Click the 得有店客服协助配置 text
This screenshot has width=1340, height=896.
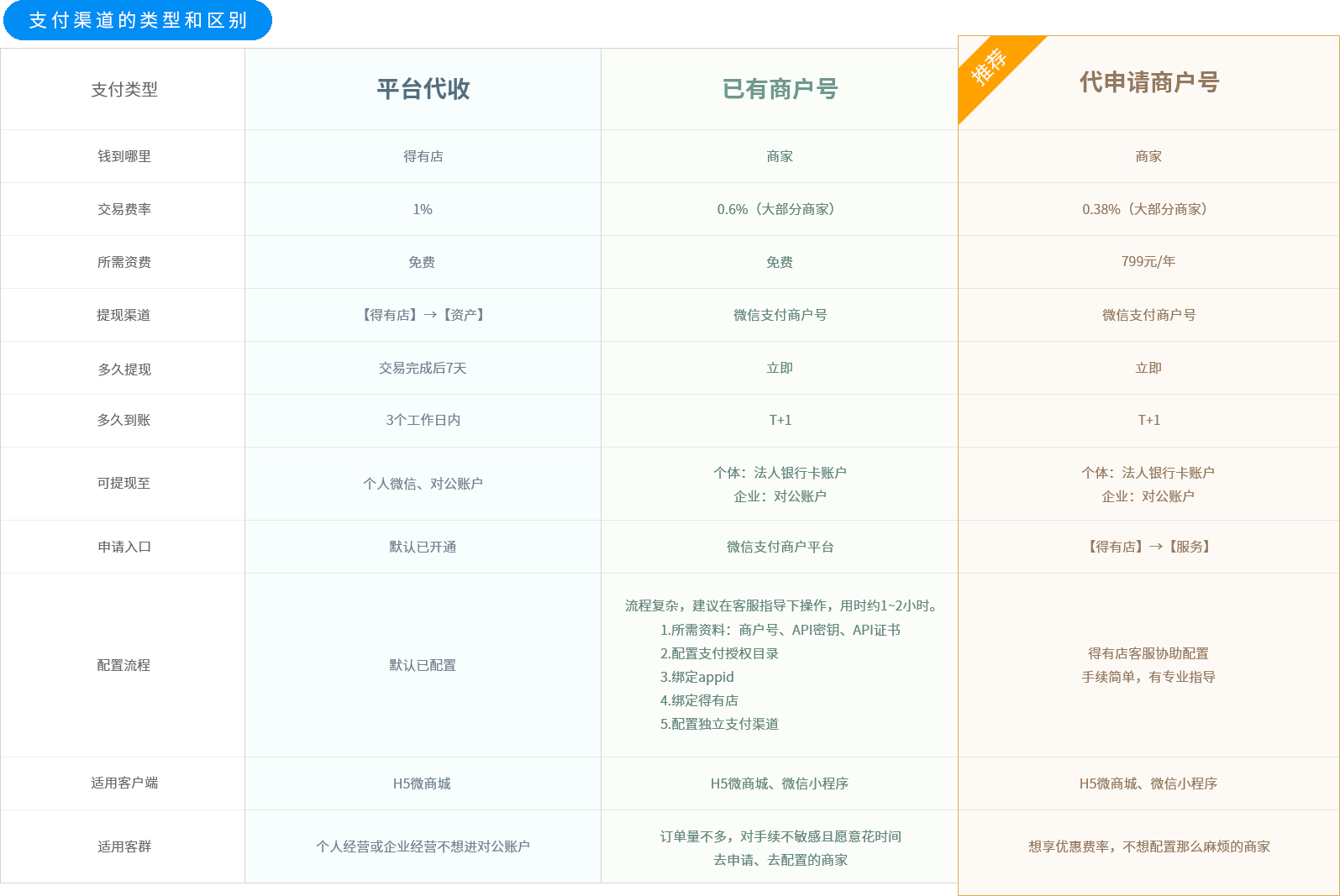(x=1148, y=653)
